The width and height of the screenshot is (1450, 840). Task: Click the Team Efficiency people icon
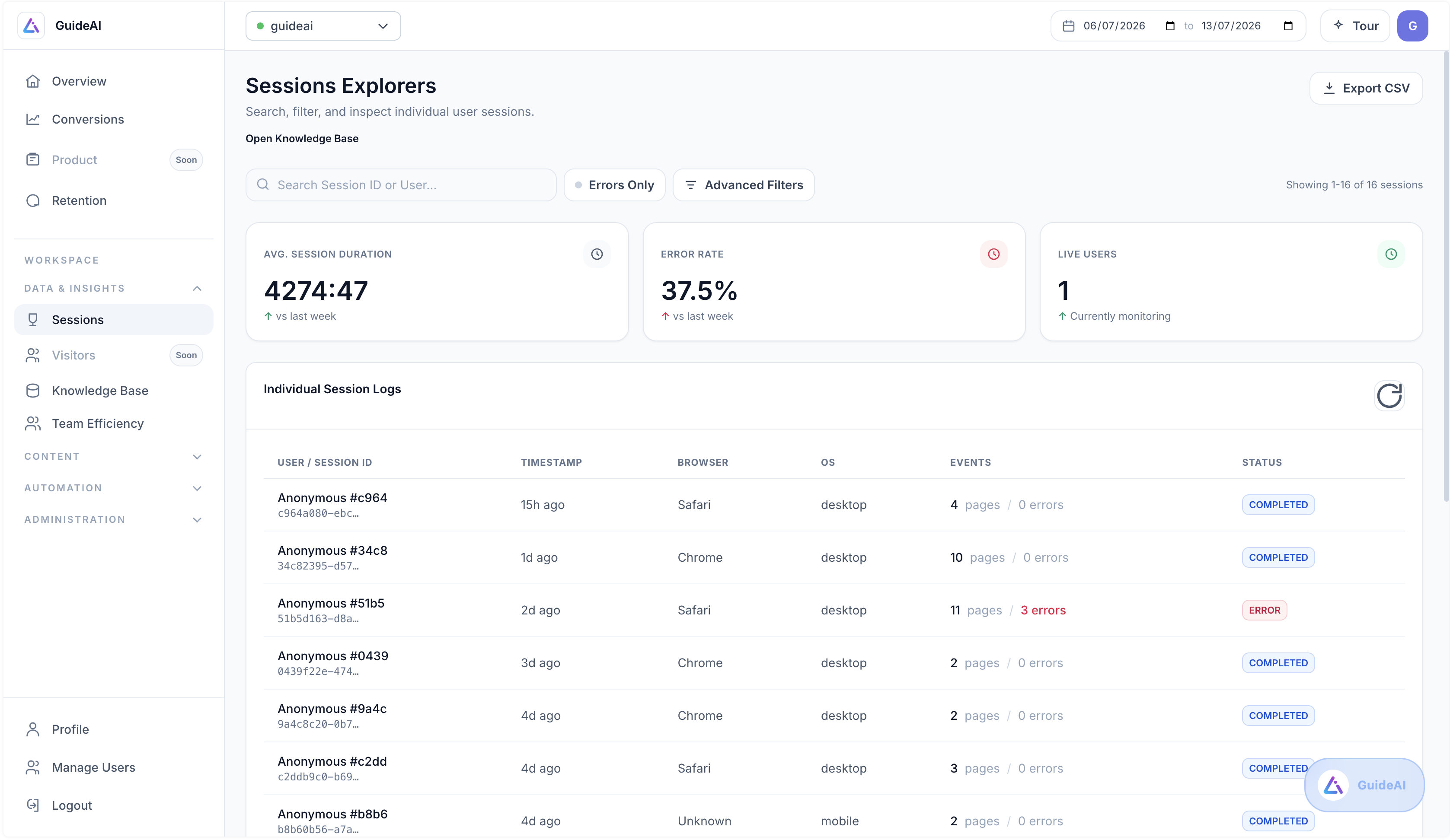33,423
